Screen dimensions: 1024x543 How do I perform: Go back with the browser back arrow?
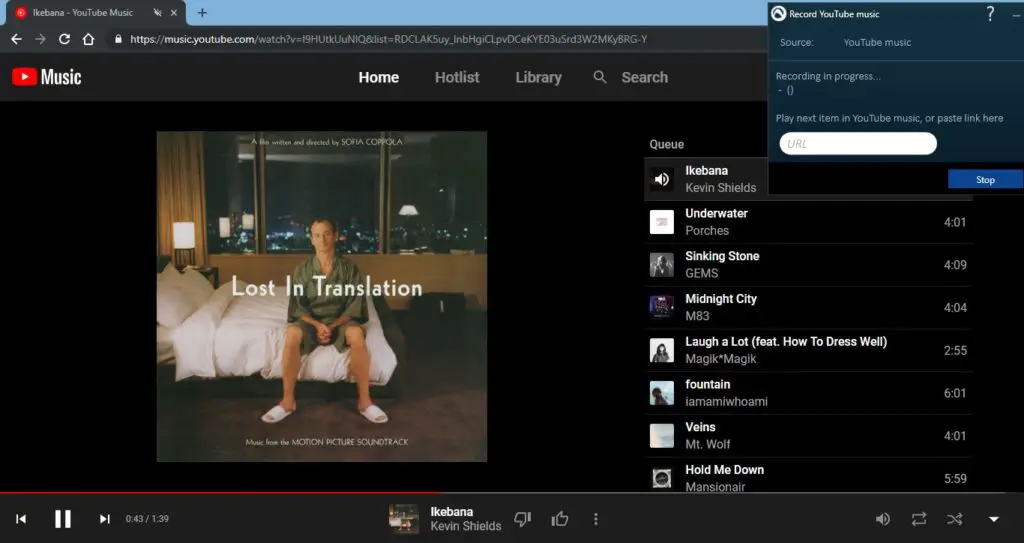point(16,39)
